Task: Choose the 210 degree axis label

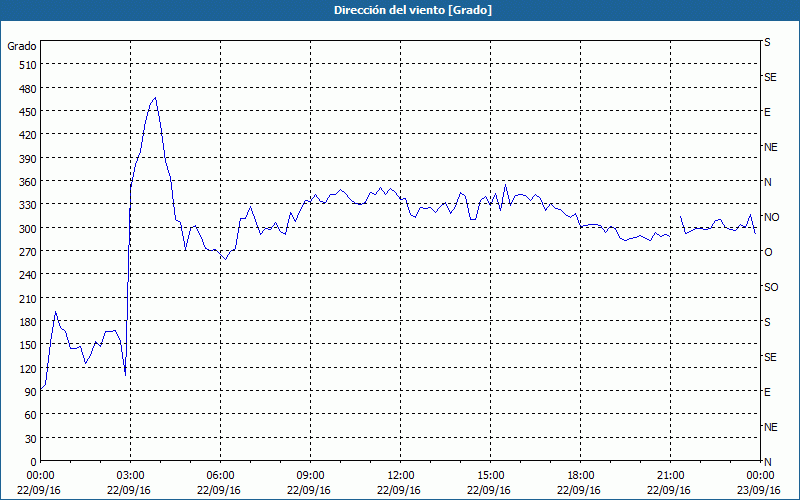Action: tap(28, 299)
